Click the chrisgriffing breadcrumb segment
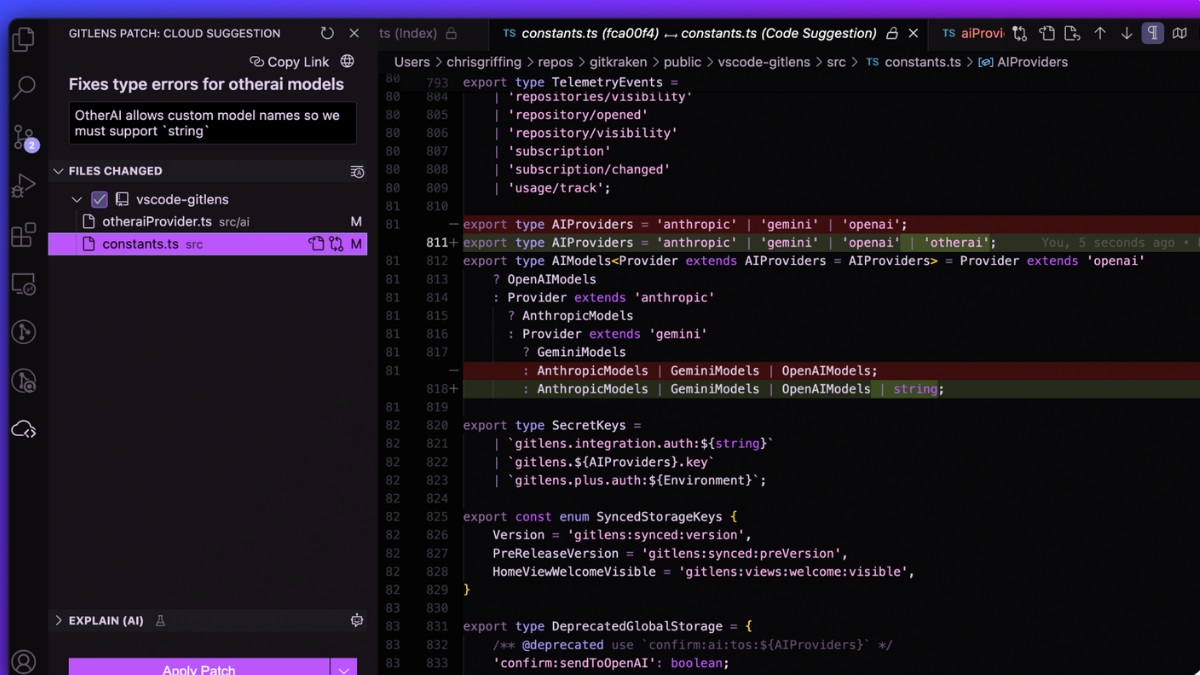1200x675 pixels. pos(484,62)
